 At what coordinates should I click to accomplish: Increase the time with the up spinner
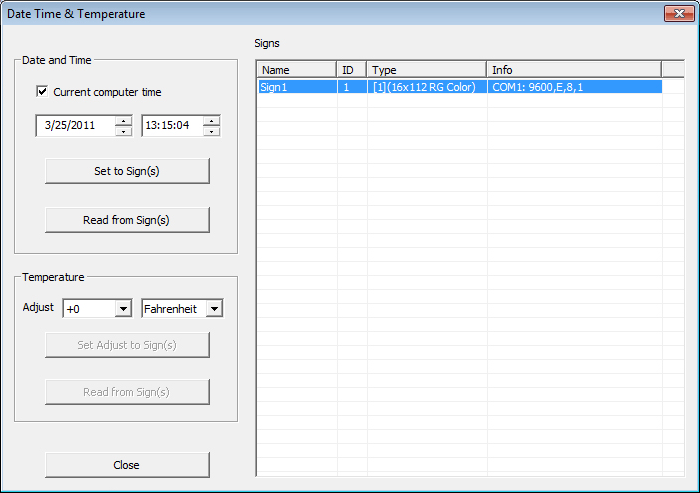212,121
